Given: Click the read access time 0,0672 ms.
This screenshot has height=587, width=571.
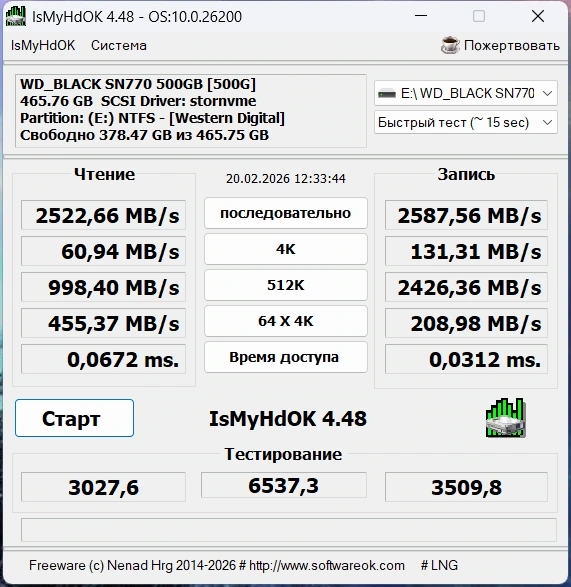Looking at the screenshot, I should click(103, 359).
